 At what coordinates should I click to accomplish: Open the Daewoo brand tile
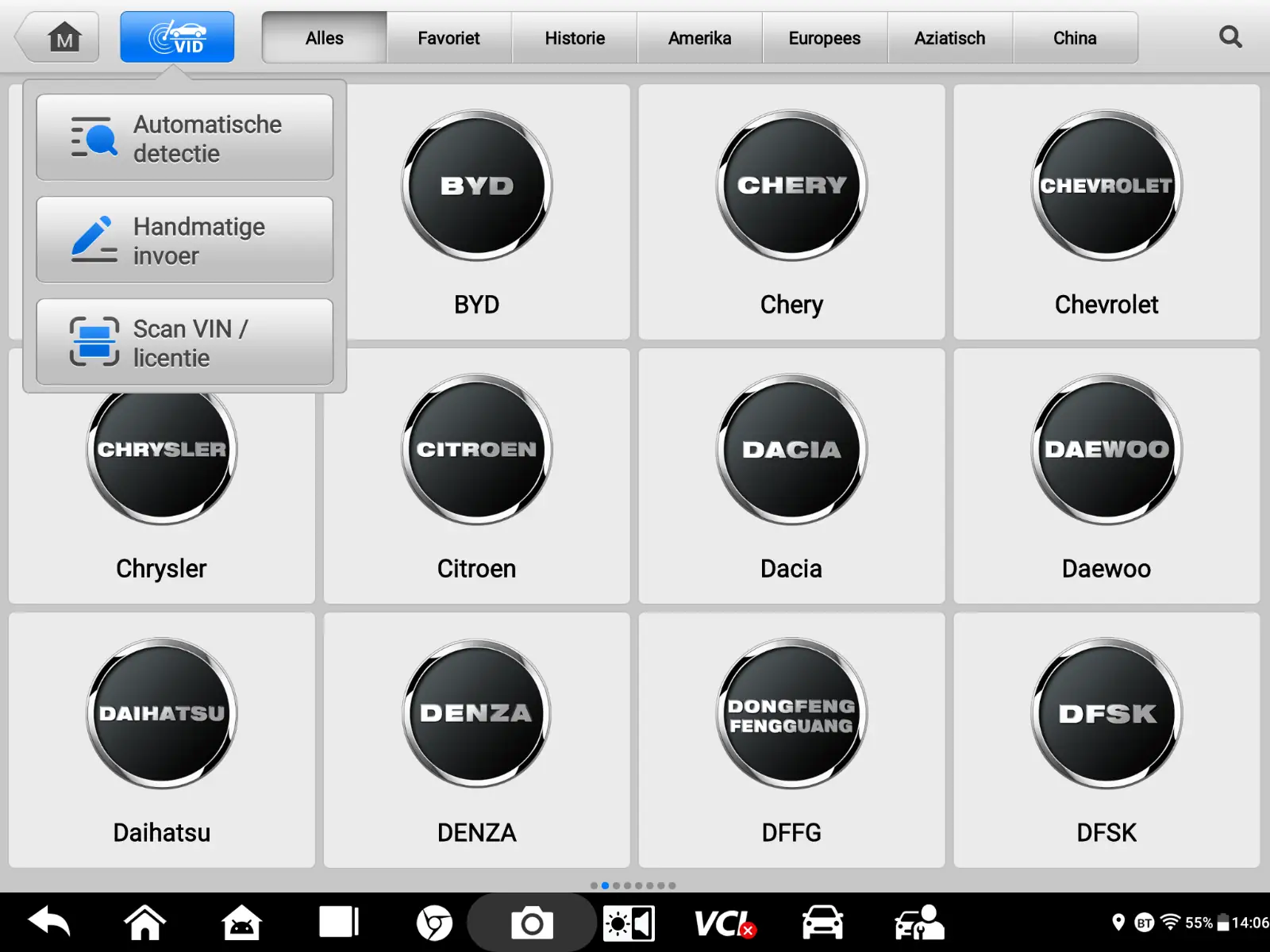pos(1106,476)
